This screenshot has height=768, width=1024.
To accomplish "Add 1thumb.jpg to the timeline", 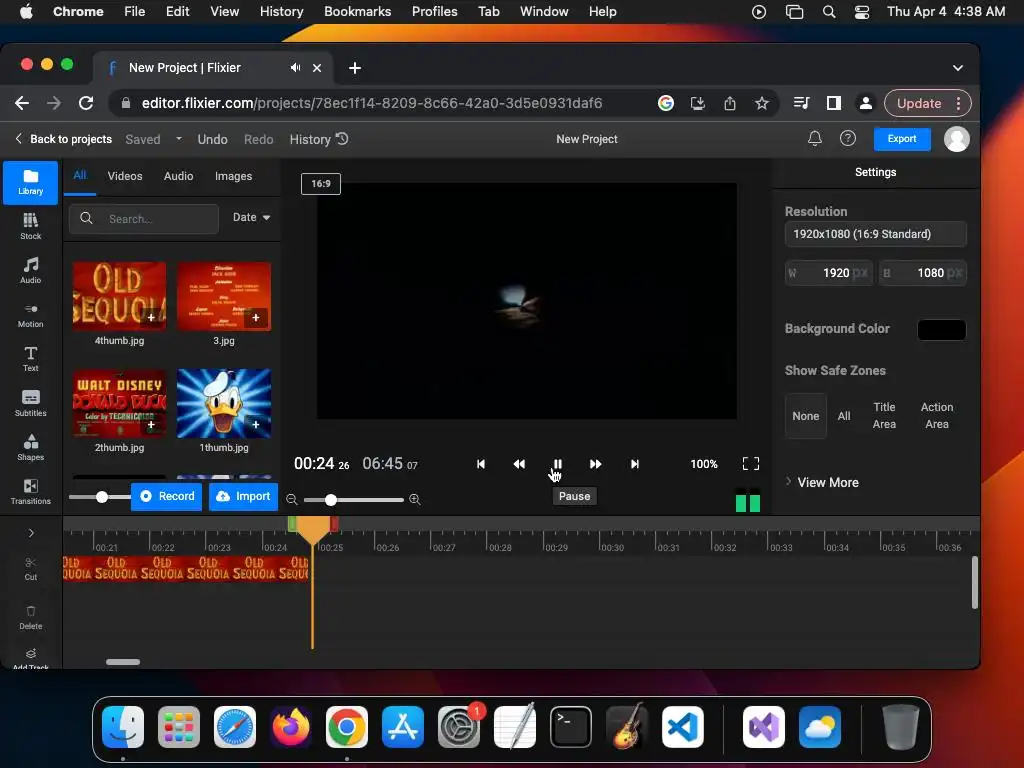I will (x=256, y=424).
